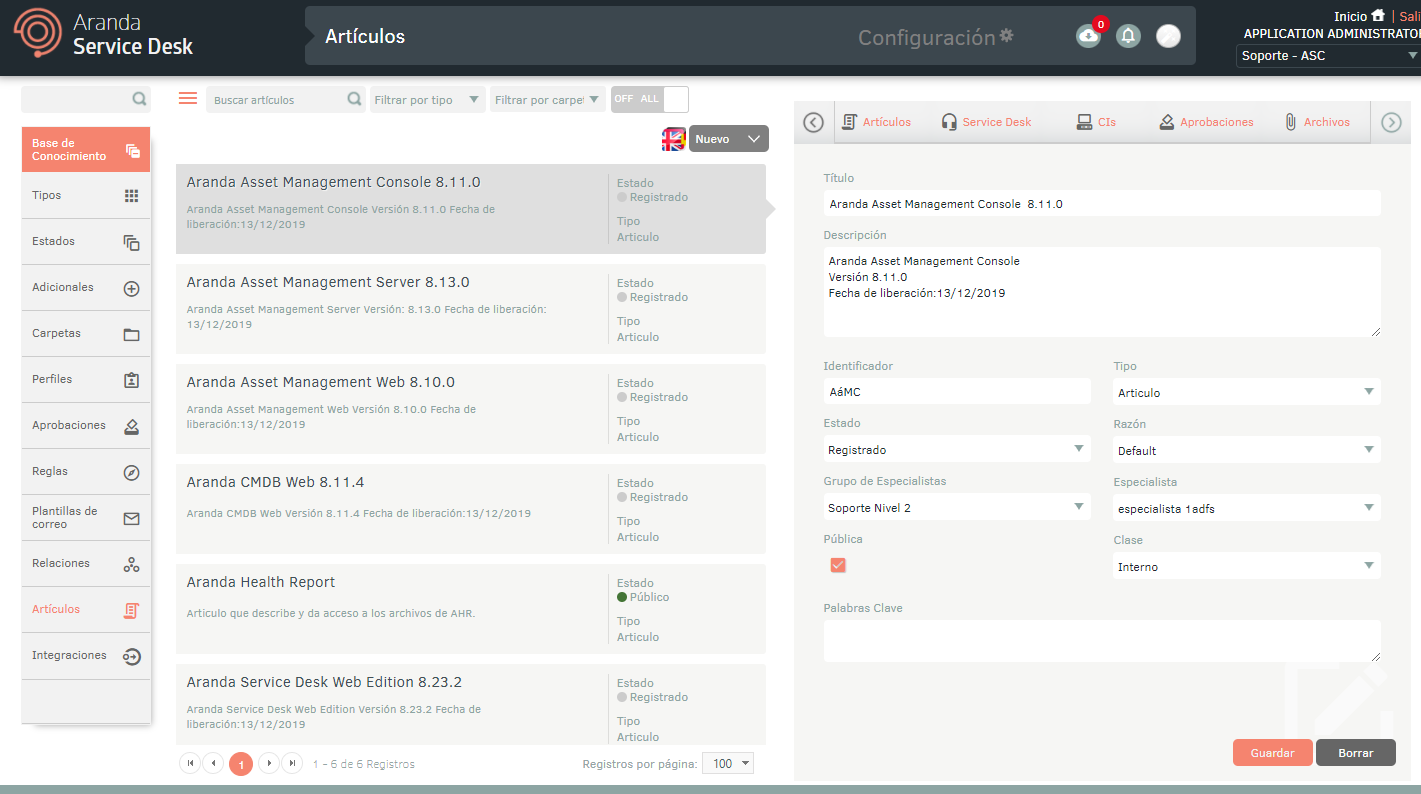The image size is (1421, 794).
Task: Click the sidebar search magnifier icon
Action: point(139,99)
